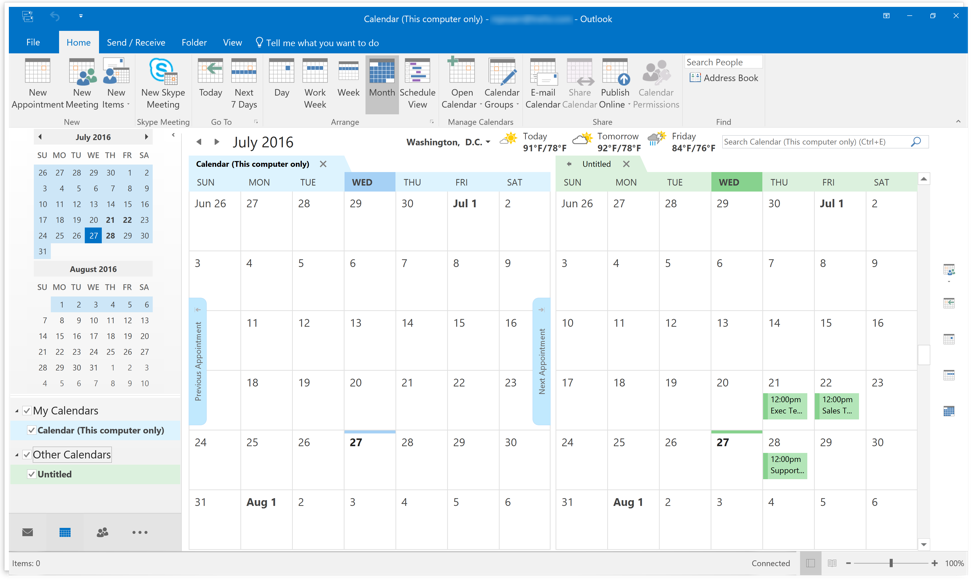The image size is (977, 586).
Task: Click the Next Appointment side tab
Action: tap(541, 362)
